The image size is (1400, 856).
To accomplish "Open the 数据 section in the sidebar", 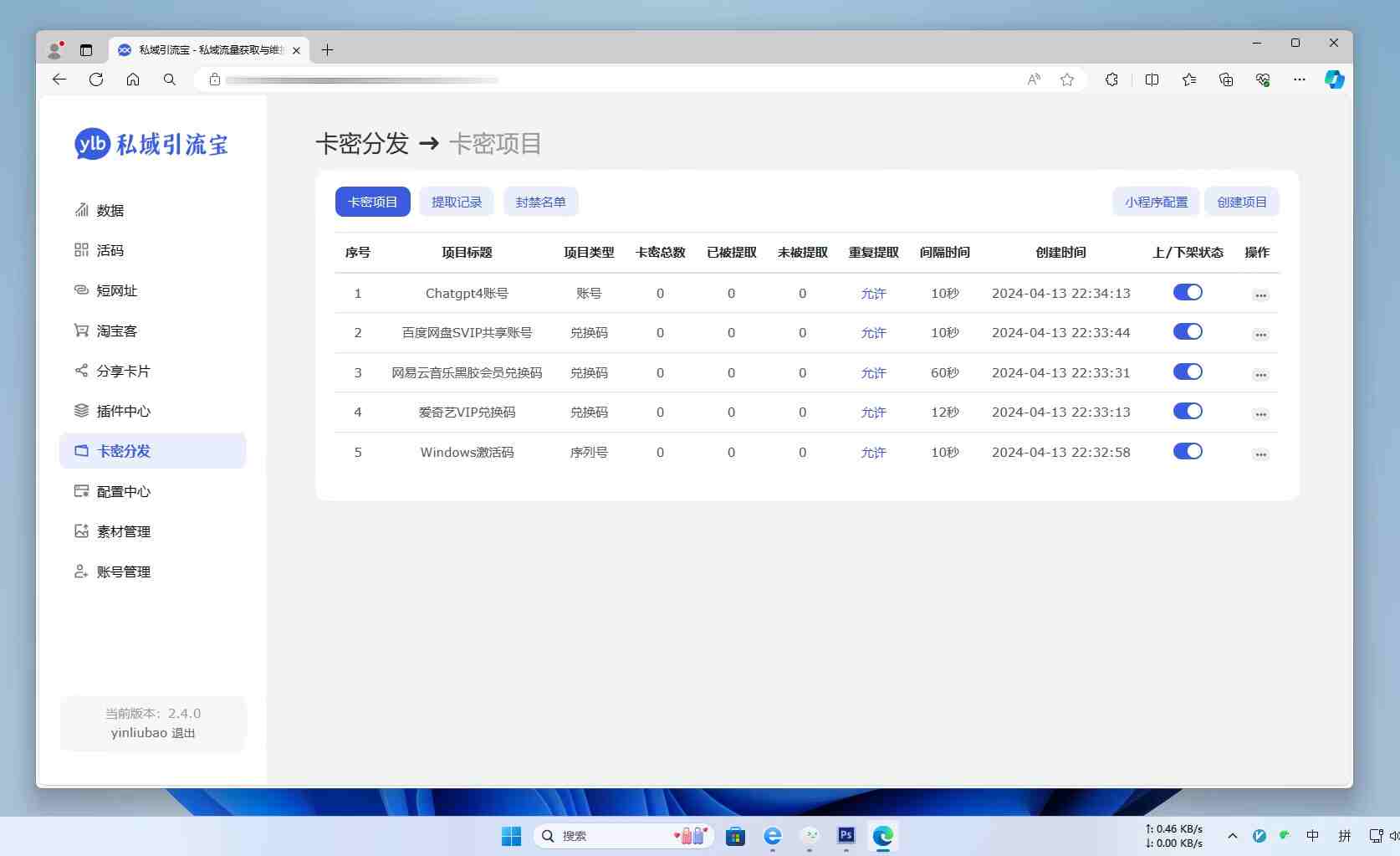I will [110, 210].
